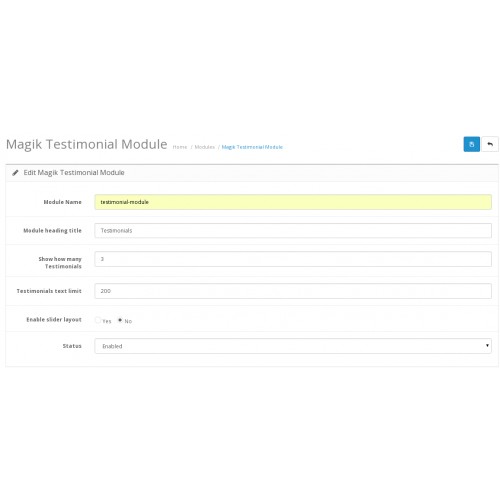Click the pencil edit icon
Image resolution: width=500 pixels, height=500 pixels.
[15, 173]
